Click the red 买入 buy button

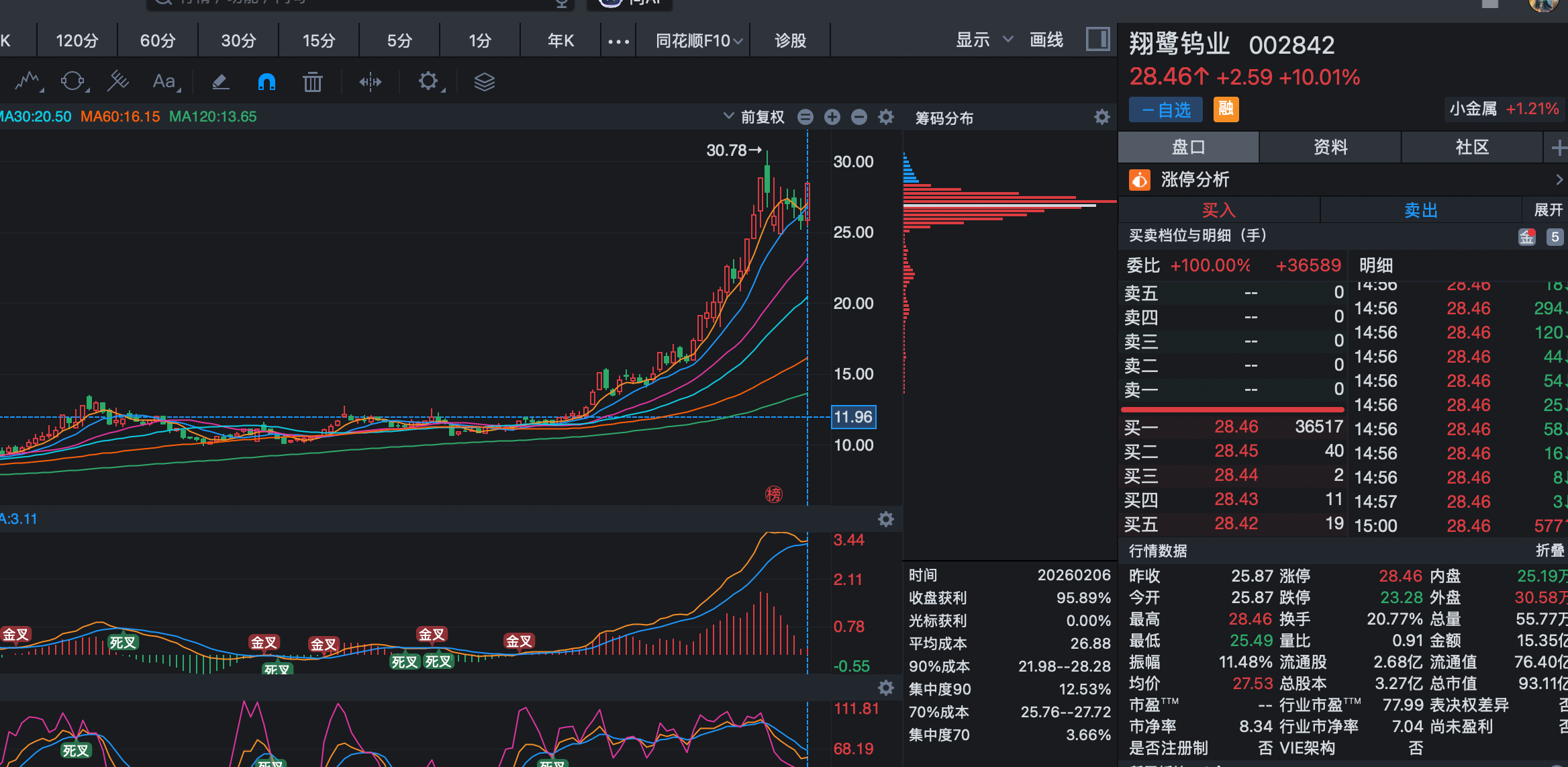pyautogui.click(x=1218, y=210)
